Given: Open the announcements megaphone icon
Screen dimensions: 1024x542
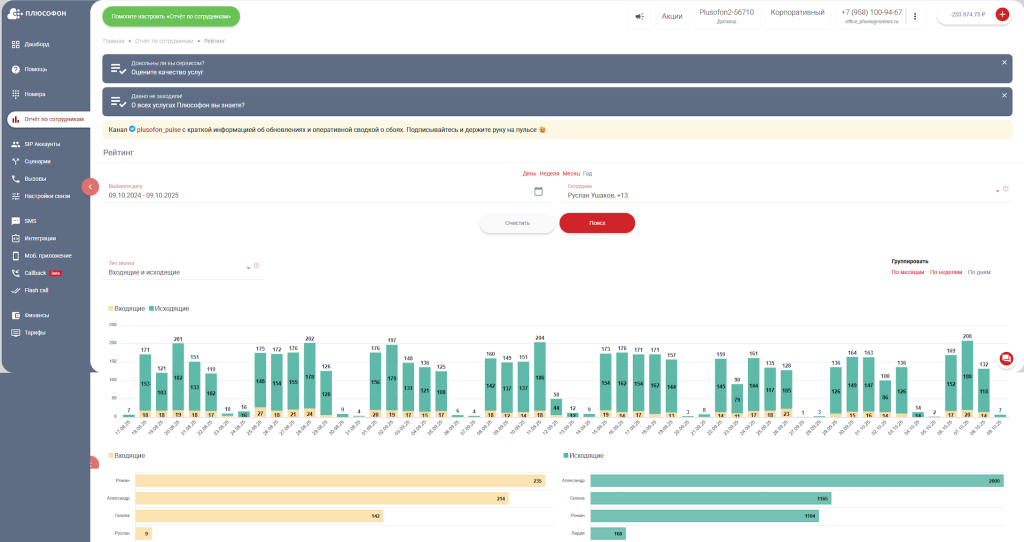Looking at the screenshot, I should pos(639,16).
